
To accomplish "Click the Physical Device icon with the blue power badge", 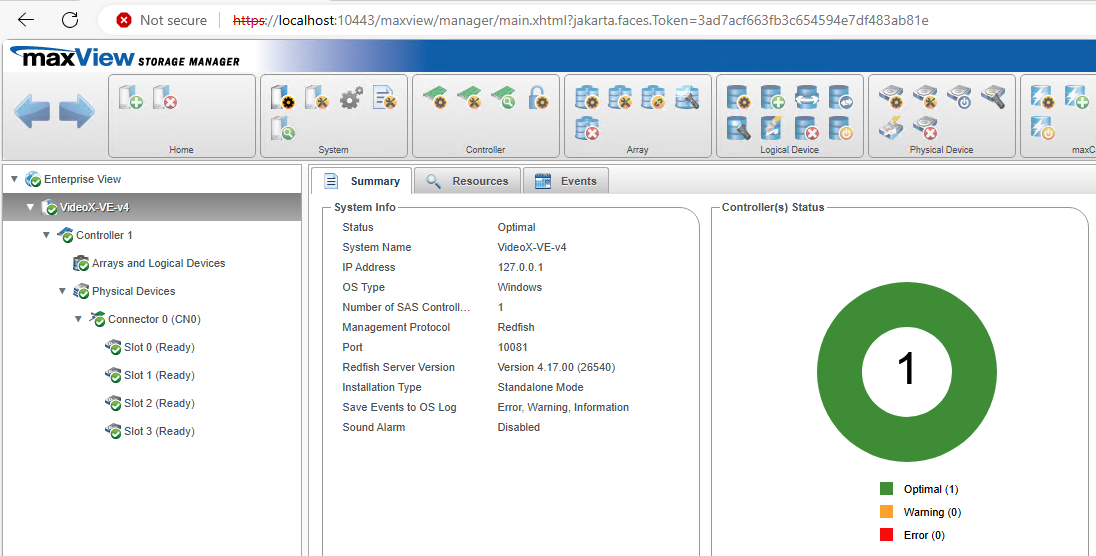I will [959, 97].
